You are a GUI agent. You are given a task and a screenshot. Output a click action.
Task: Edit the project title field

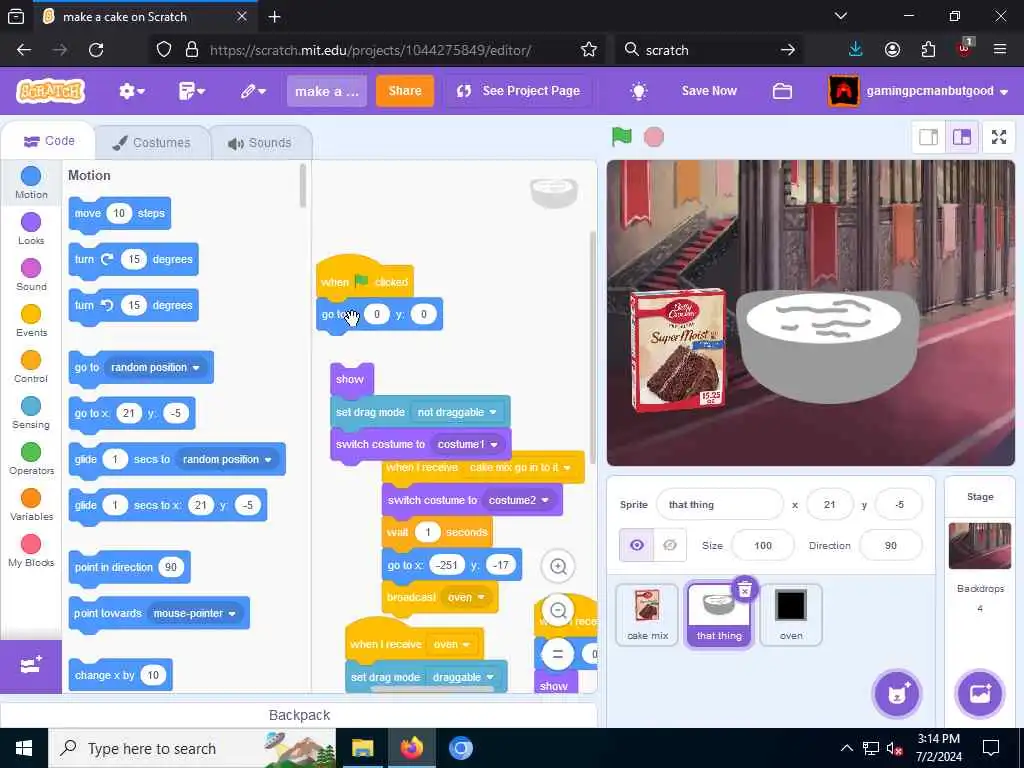pyautogui.click(x=327, y=91)
